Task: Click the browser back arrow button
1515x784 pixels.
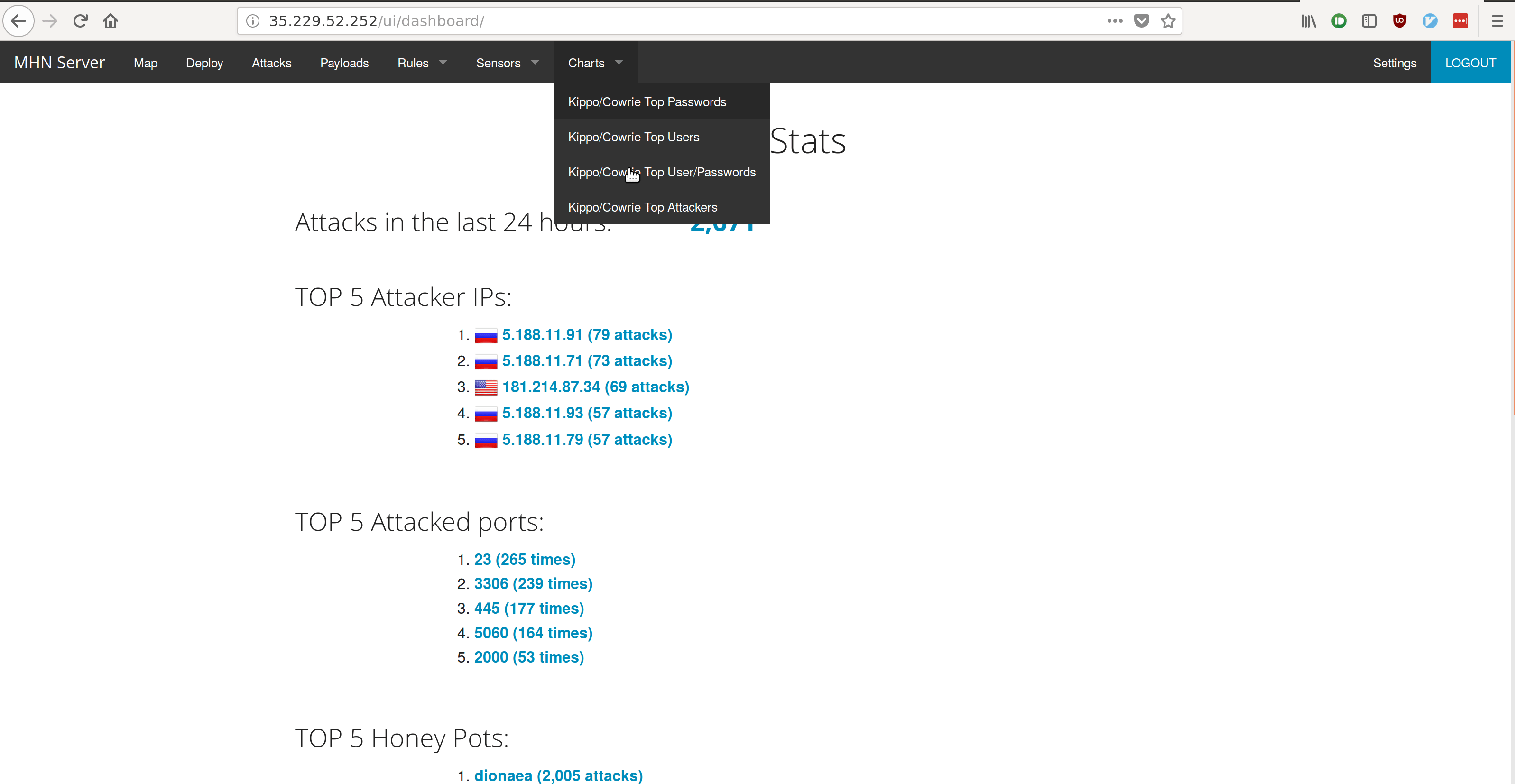Action: (18, 21)
